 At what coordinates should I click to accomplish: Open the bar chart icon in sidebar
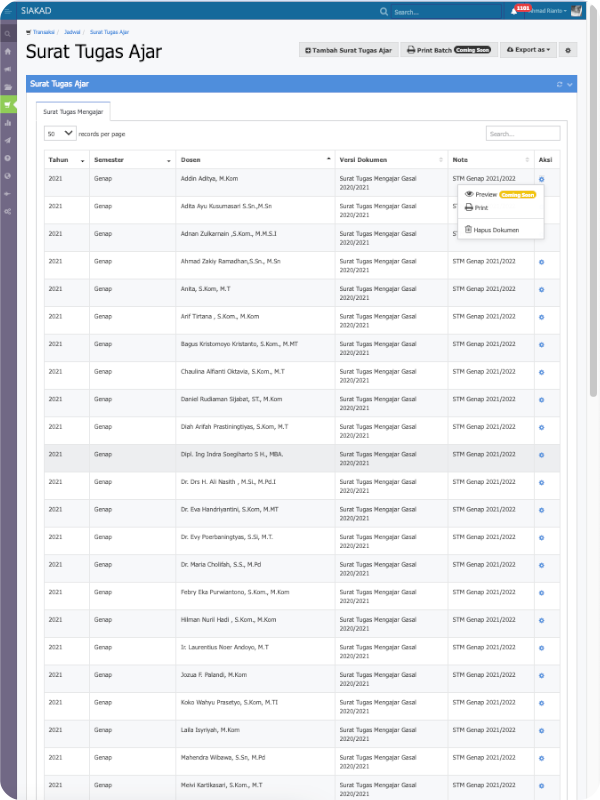pos(8,123)
